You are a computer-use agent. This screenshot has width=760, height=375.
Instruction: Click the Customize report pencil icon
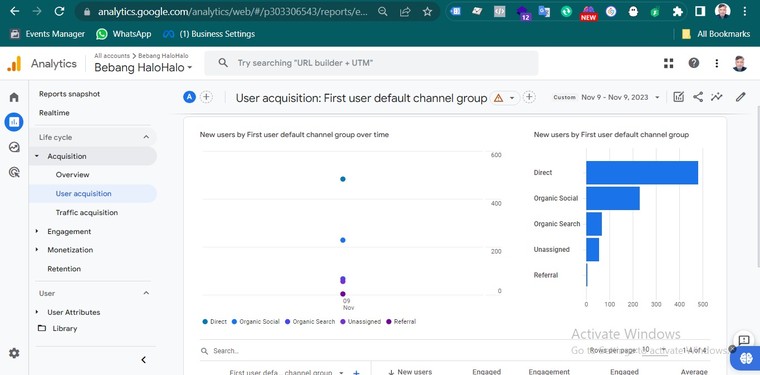pyautogui.click(x=740, y=97)
